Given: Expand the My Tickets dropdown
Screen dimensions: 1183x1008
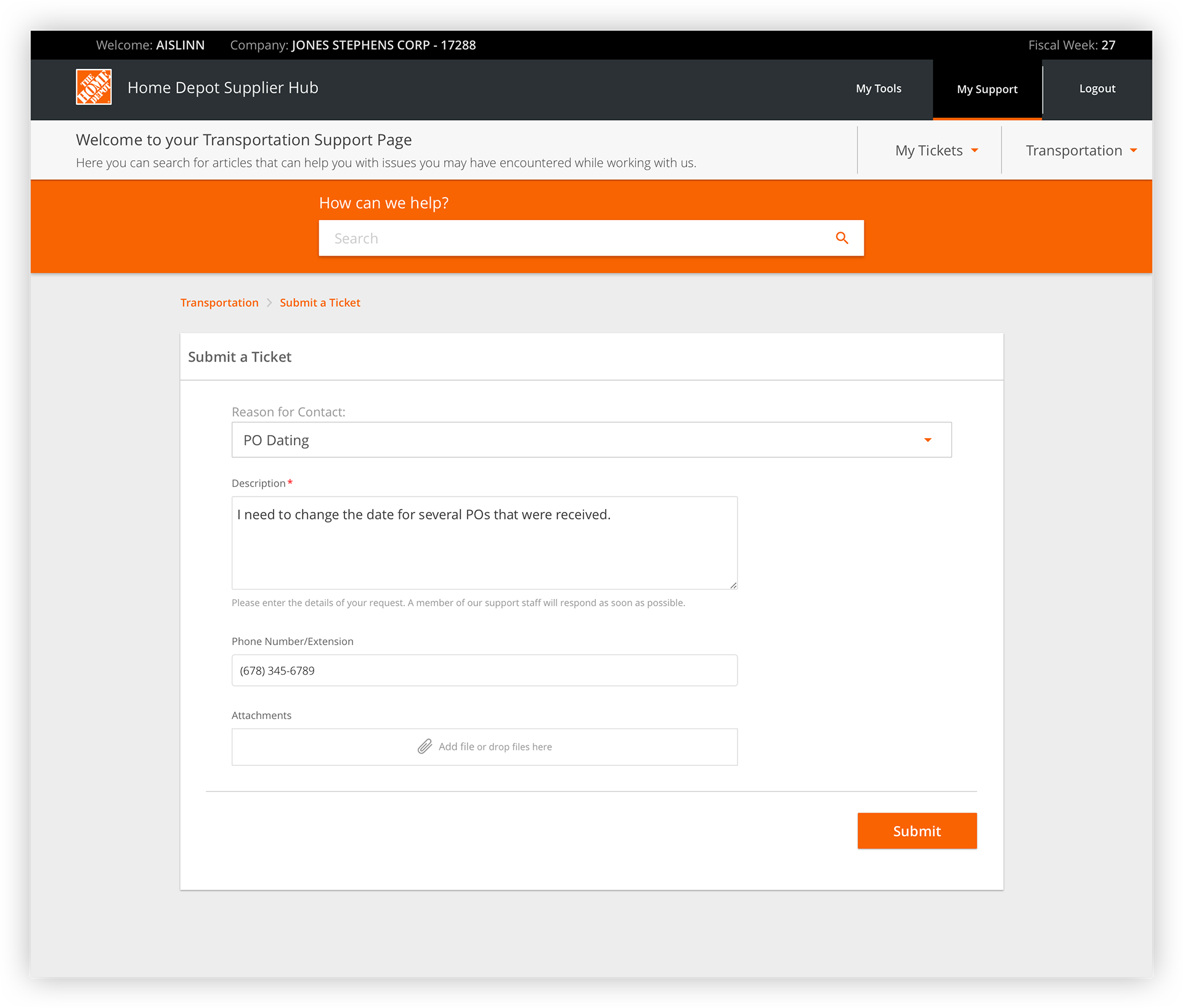Looking at the screenshot, I should click(936, 150).
